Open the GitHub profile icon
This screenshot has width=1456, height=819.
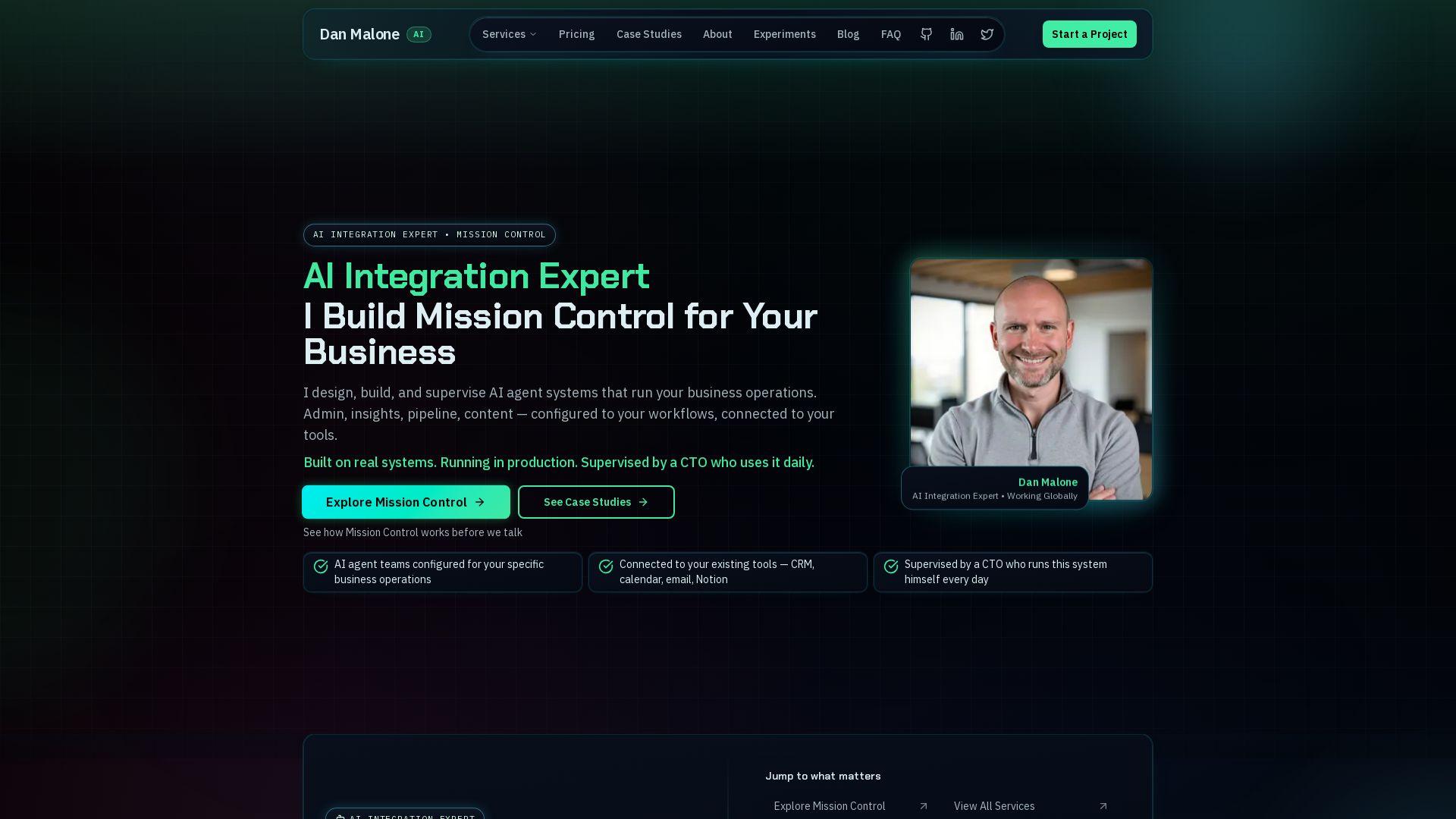[x=926, y=34]
